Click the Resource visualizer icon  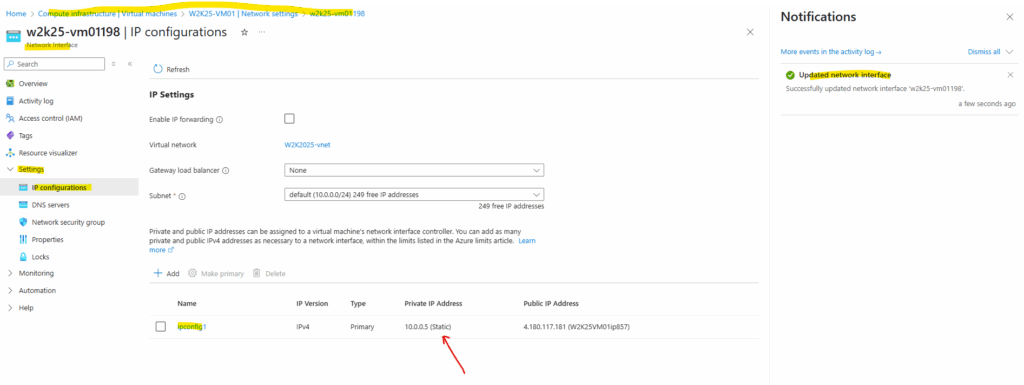click(10, 153)
